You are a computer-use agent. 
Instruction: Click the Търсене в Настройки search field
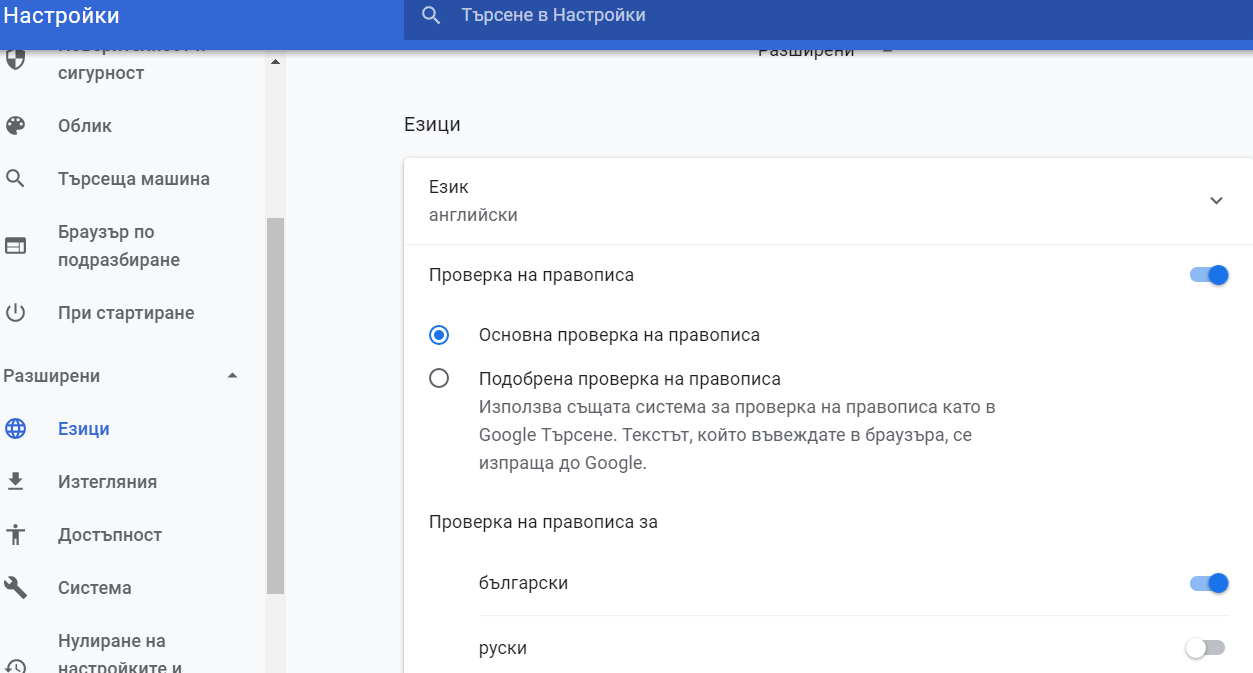(x=700, y=16)
